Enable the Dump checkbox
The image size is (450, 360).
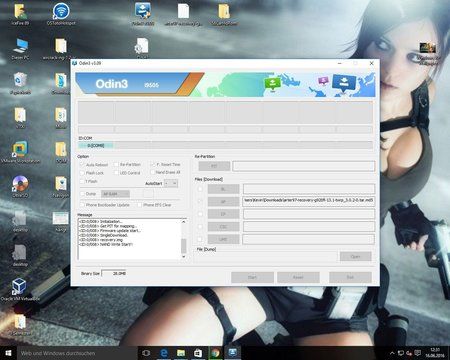(82, 194)
